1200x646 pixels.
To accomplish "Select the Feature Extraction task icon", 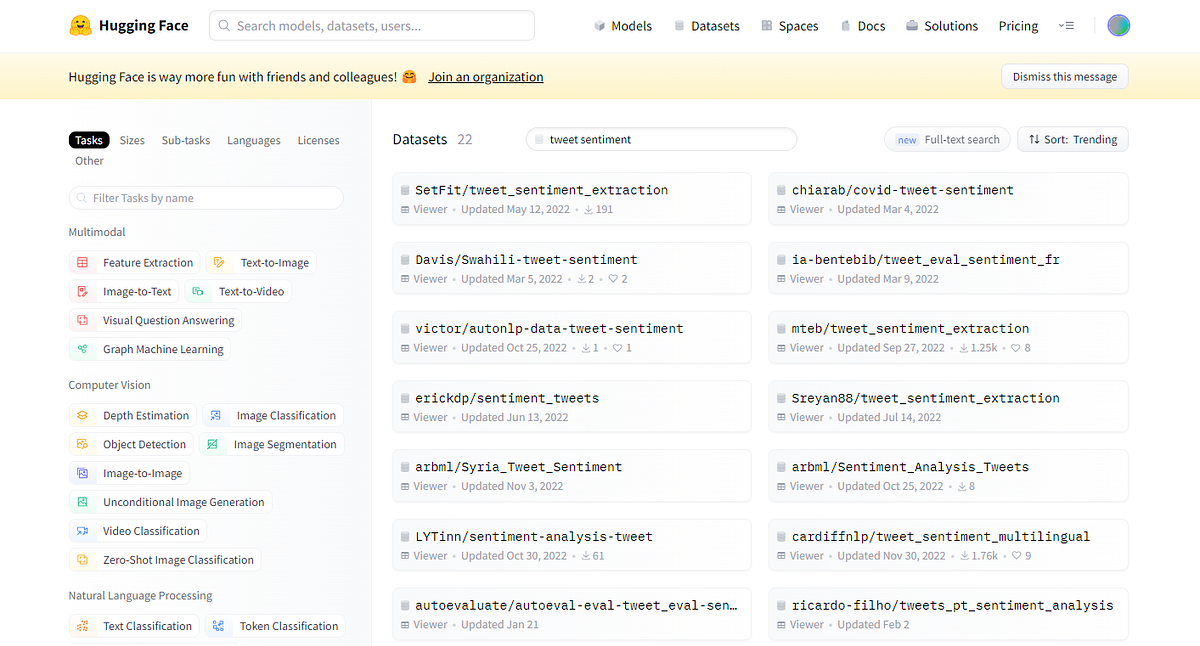I will 82,263.
